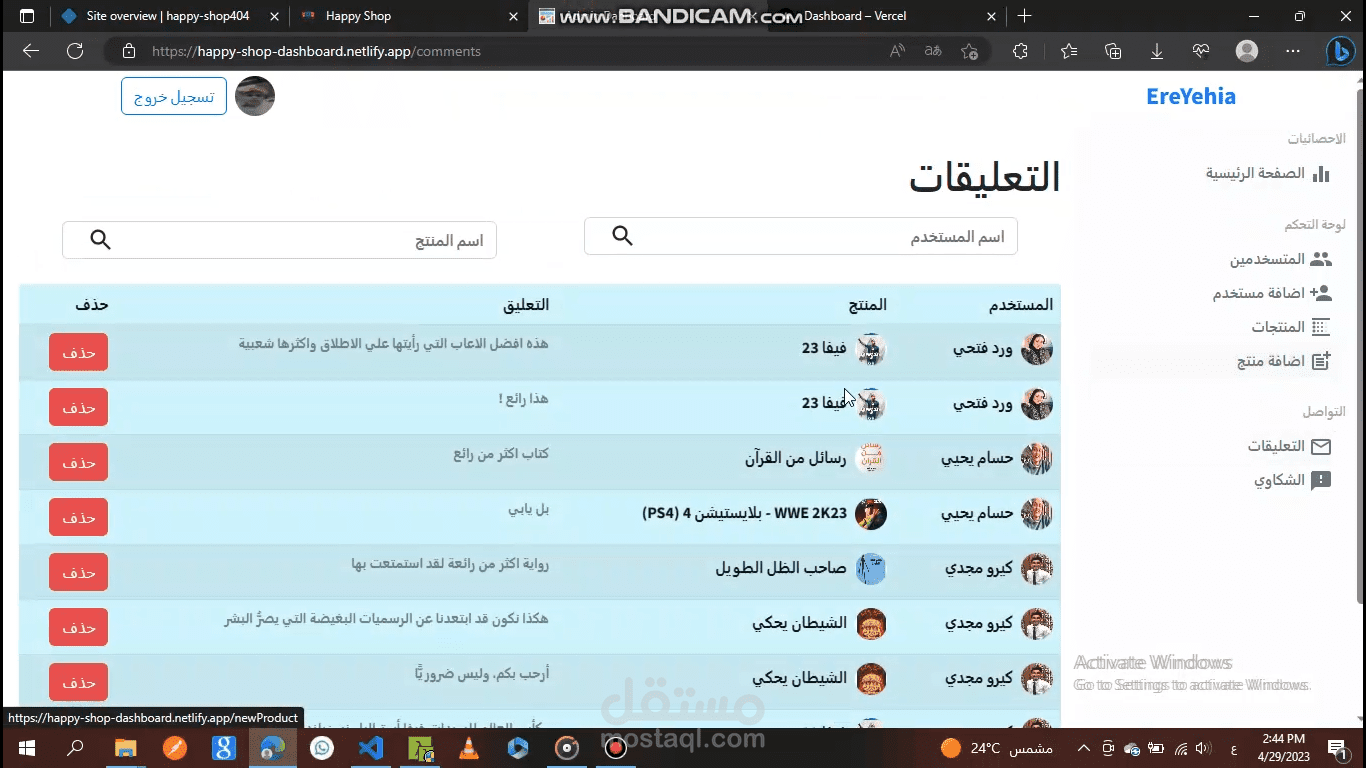Click WWE 2K23 product thumbnail

pos(870,514)
